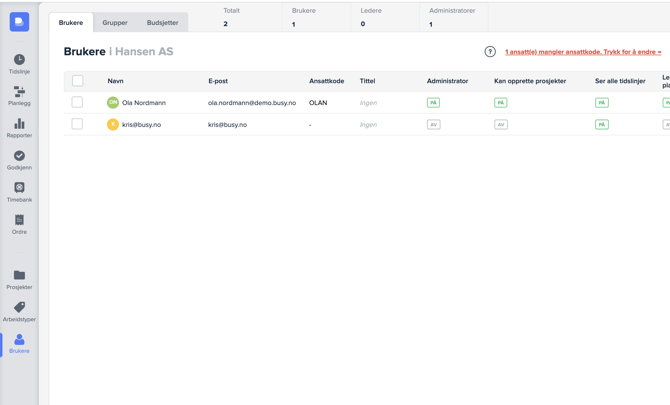Click the Busy app logo icon

click(19, 21)
